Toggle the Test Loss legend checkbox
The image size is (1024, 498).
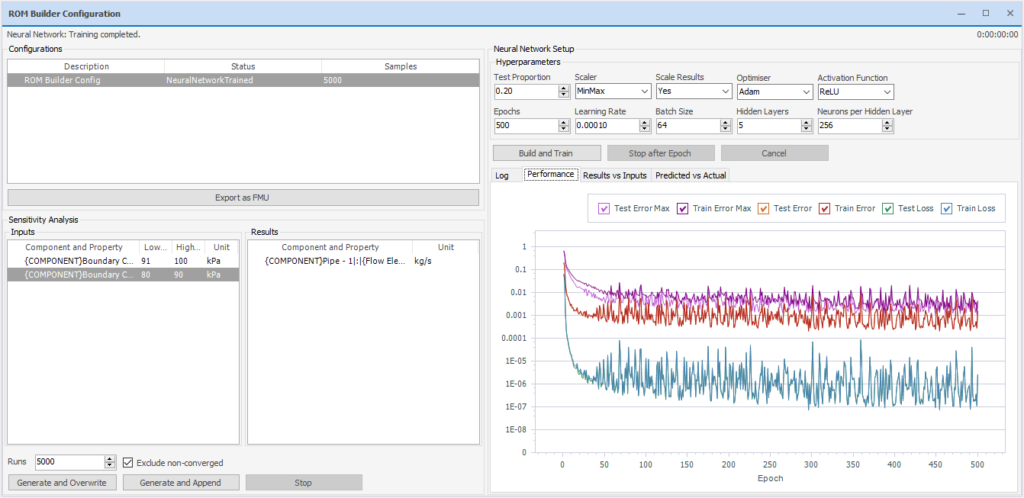(888, 209)
